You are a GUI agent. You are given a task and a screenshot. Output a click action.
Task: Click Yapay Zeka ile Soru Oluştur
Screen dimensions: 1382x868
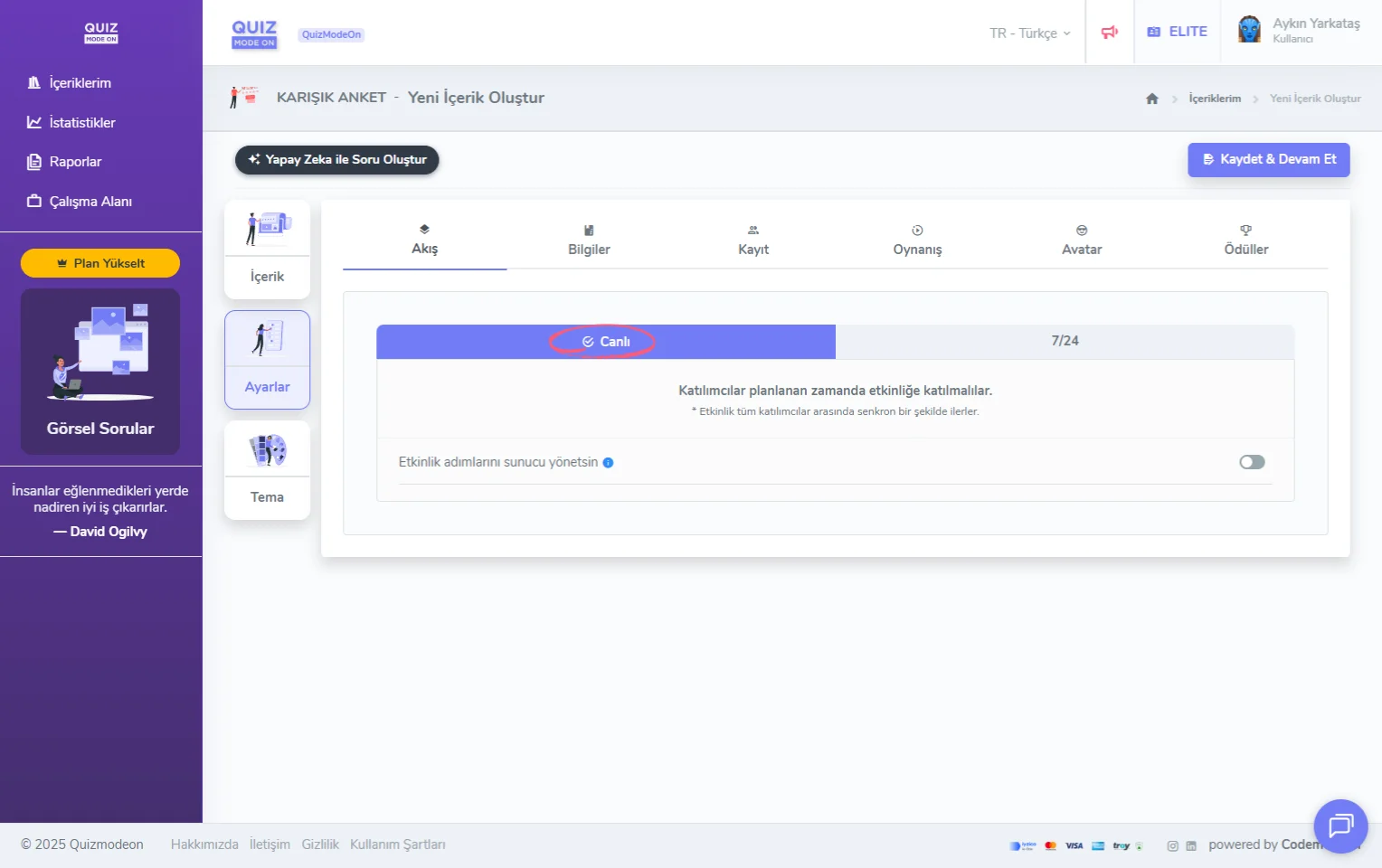336,160
